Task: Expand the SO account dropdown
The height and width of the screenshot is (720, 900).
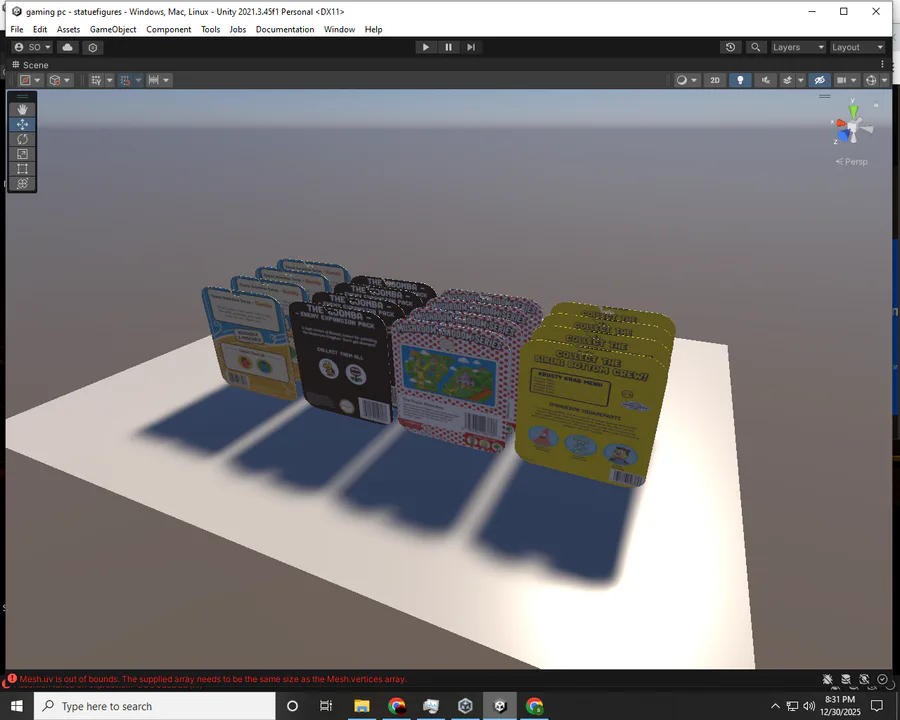Action: [33, 47]
